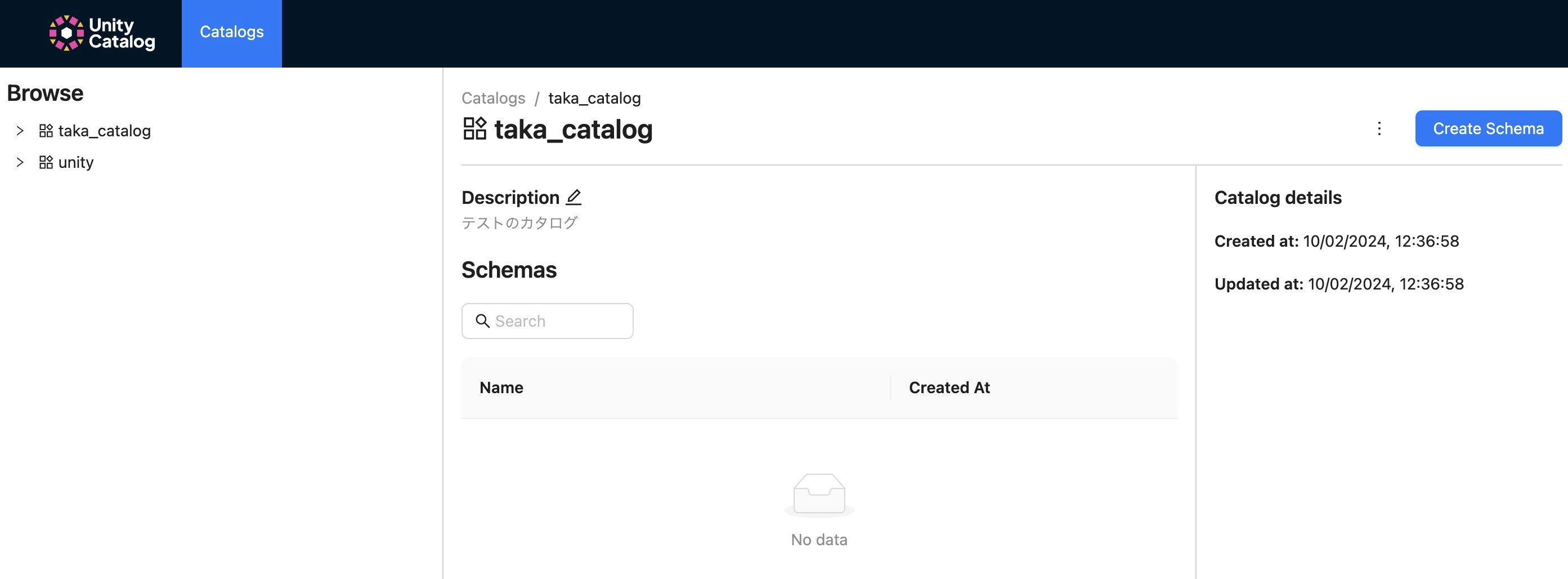This screenshot has height=579, width=1568.
Task: Click the Create Schema button
Action: click(x=1488, y=128)
